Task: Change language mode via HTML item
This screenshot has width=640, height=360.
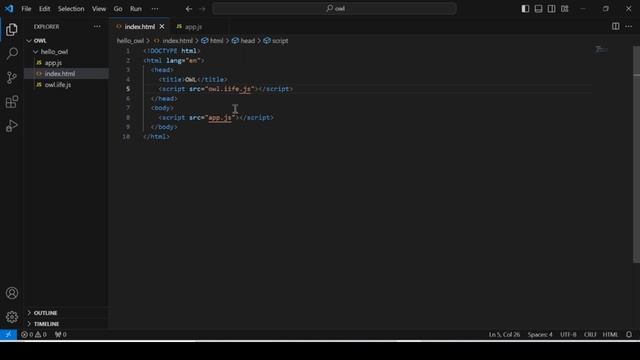Action: point(610,335)
